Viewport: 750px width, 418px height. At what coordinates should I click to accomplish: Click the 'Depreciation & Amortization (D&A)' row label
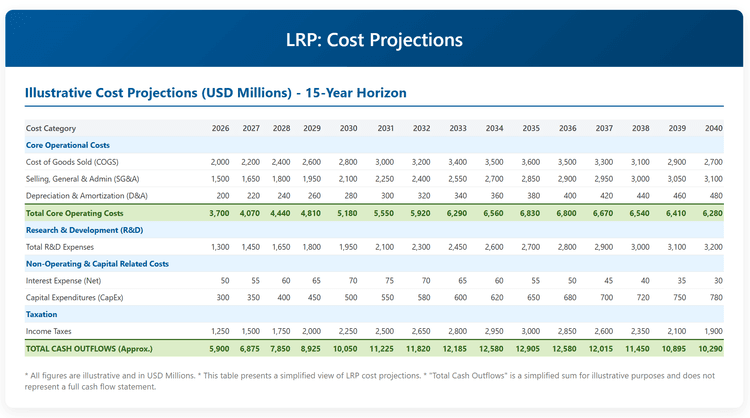tap(87, 196)
